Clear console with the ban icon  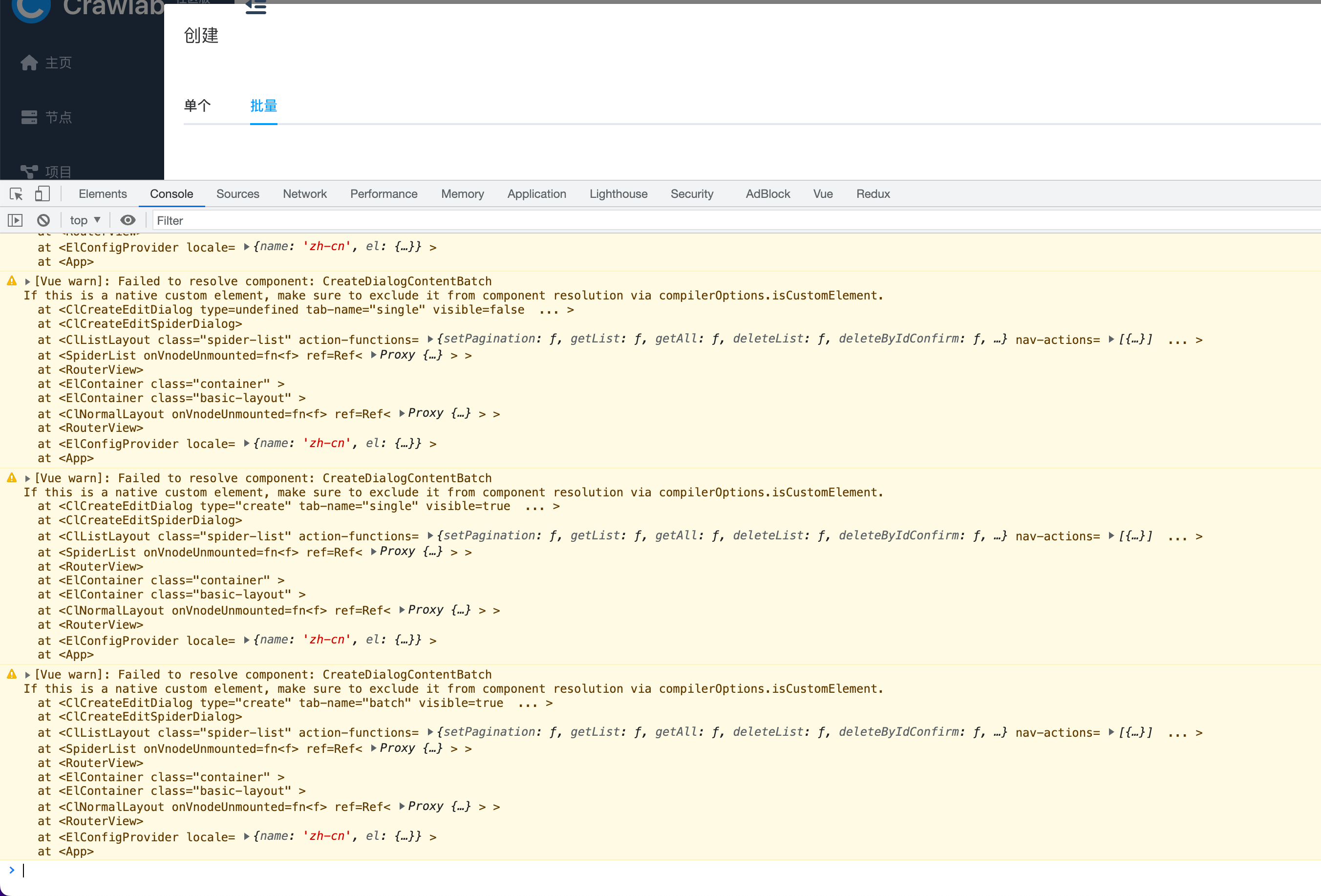tap(43, 220)
